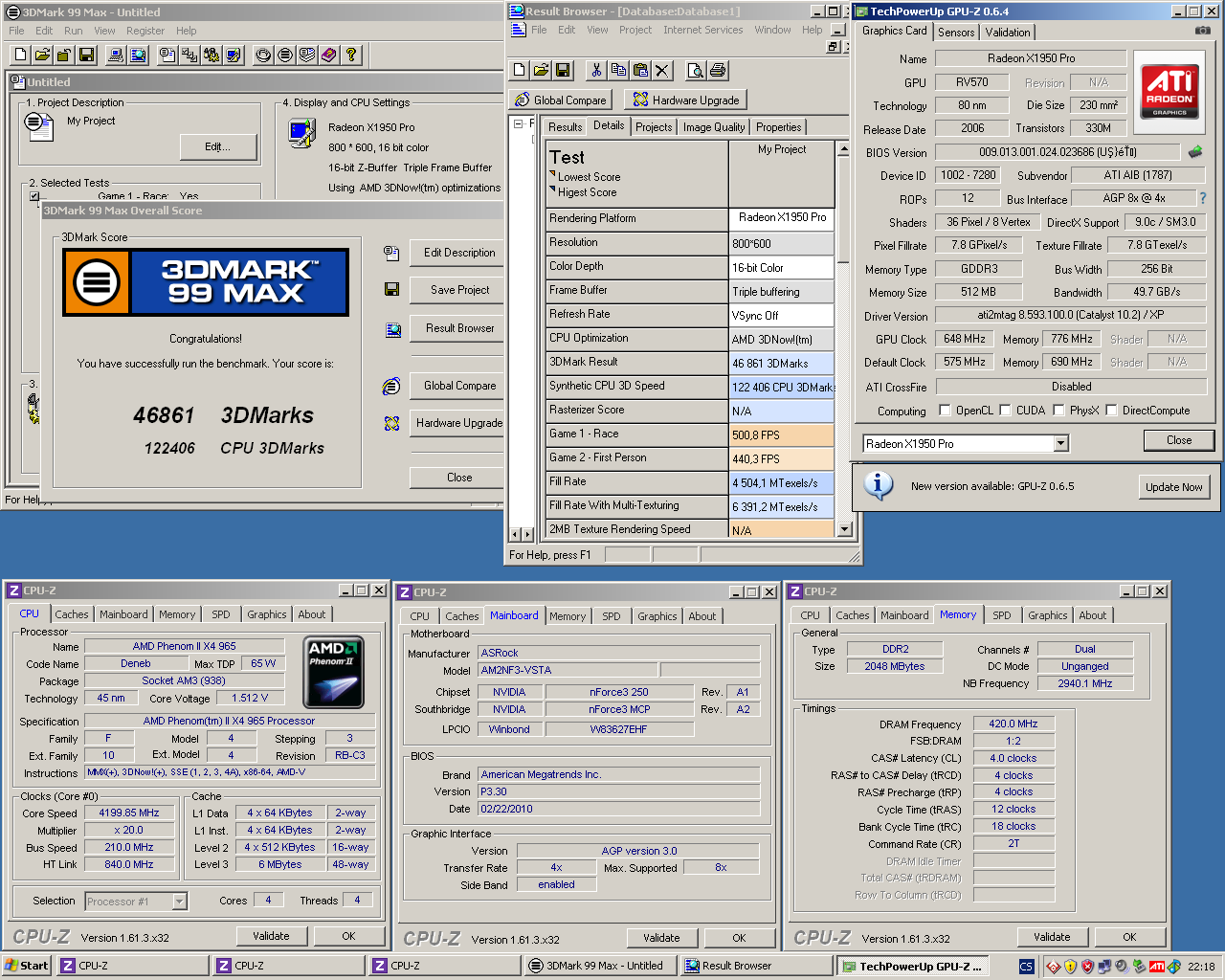This screenshot has width=1225, height=980.
Task: Toggle the Game 1 - Race test checkbox
Action: [x=34, y=196]
